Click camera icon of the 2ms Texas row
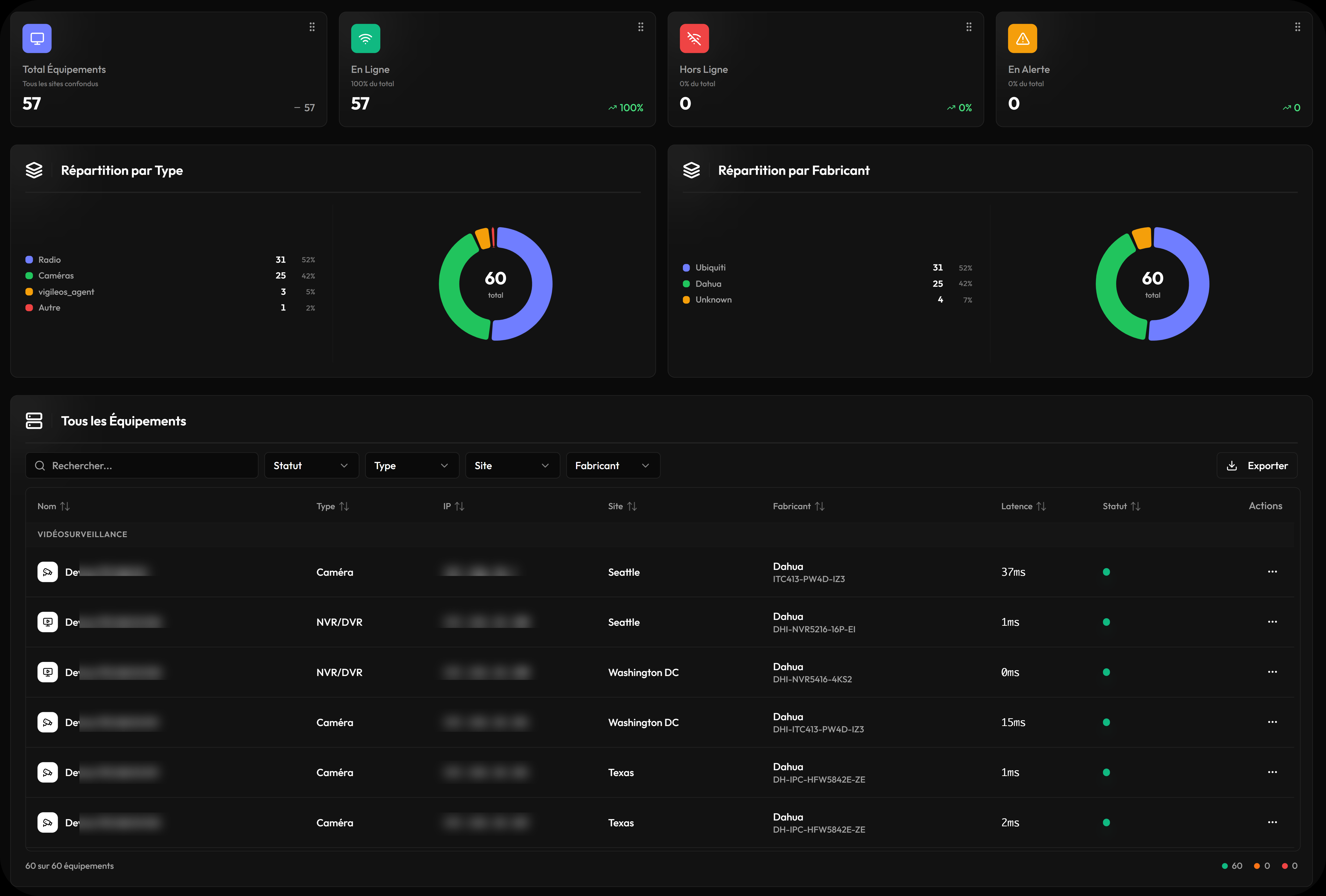This screenshot has height=896, width=1326. pyautogui.click(x=48, y=823)
